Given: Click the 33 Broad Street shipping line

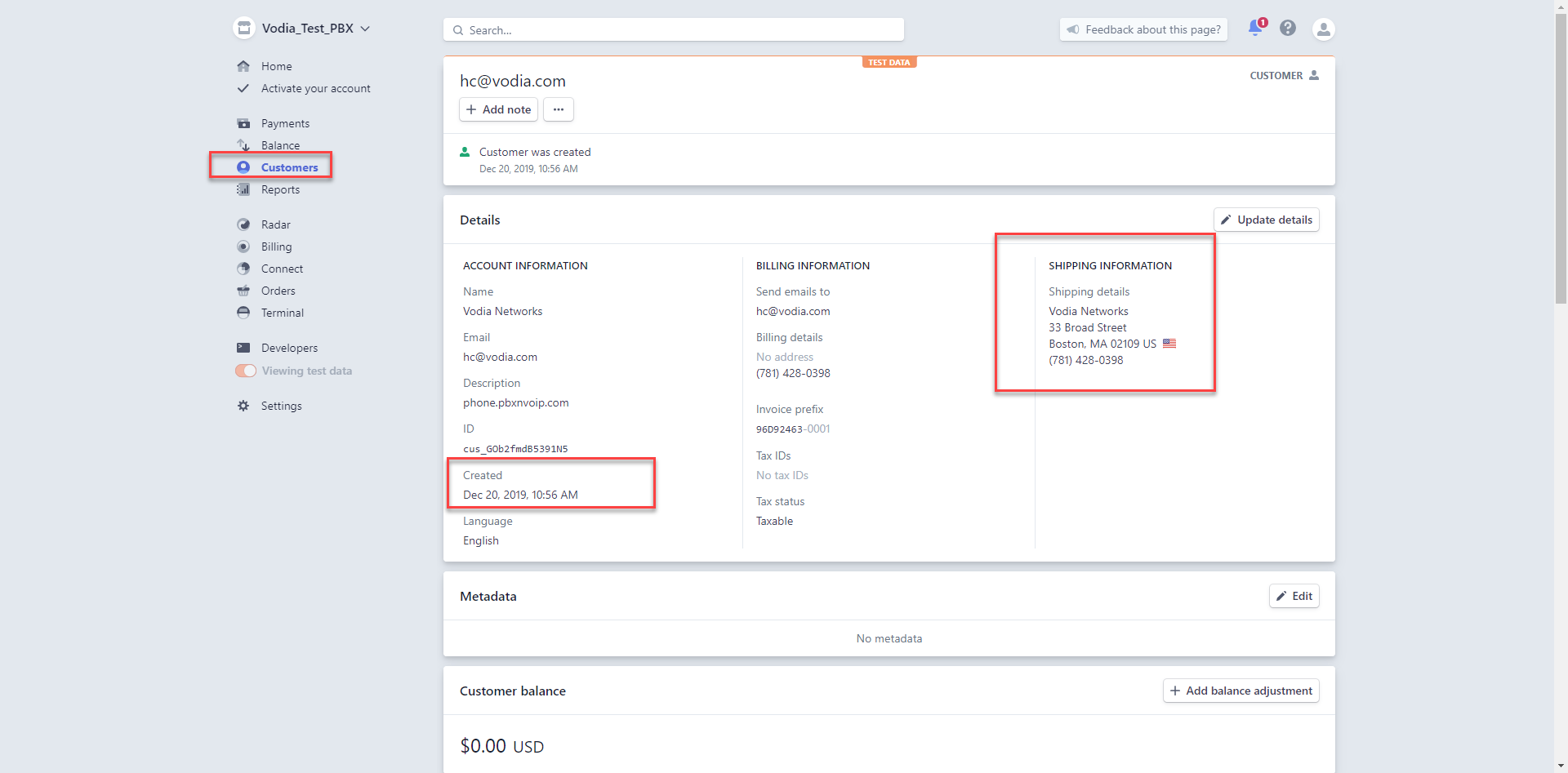Looking at the screenshot, I should (x=1088, y=327).
